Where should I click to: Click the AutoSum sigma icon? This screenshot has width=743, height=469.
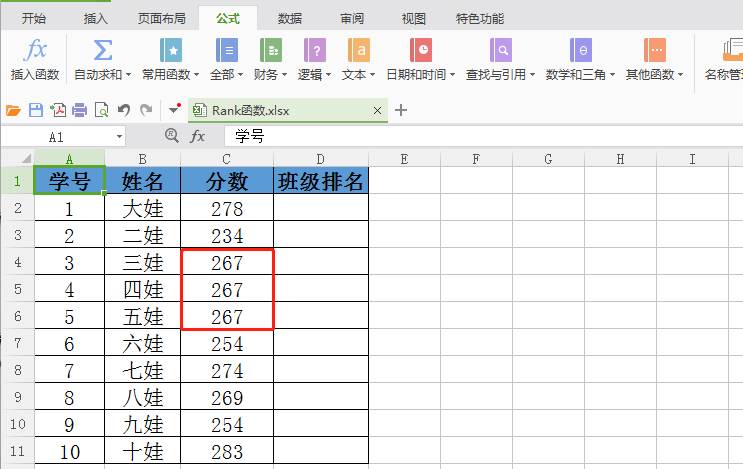click(x=103, y=50)
